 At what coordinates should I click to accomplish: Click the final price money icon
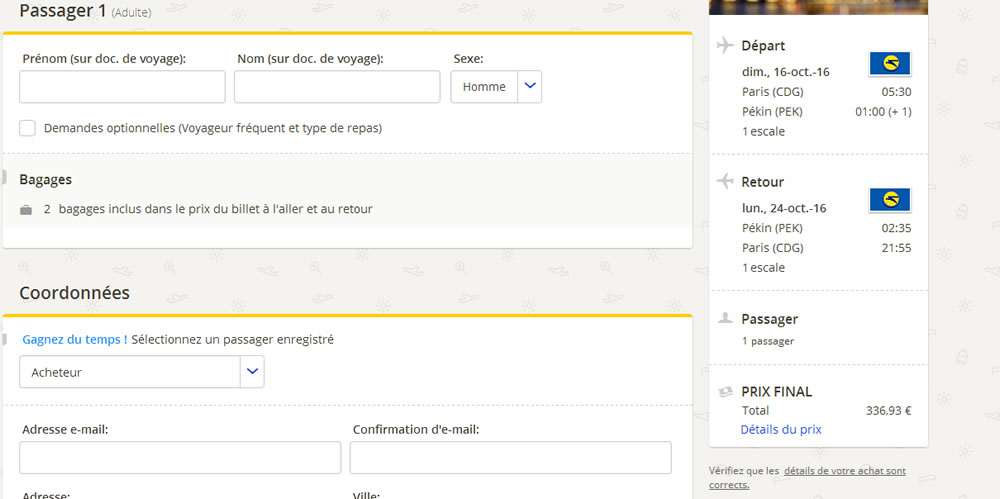[726, 391]
